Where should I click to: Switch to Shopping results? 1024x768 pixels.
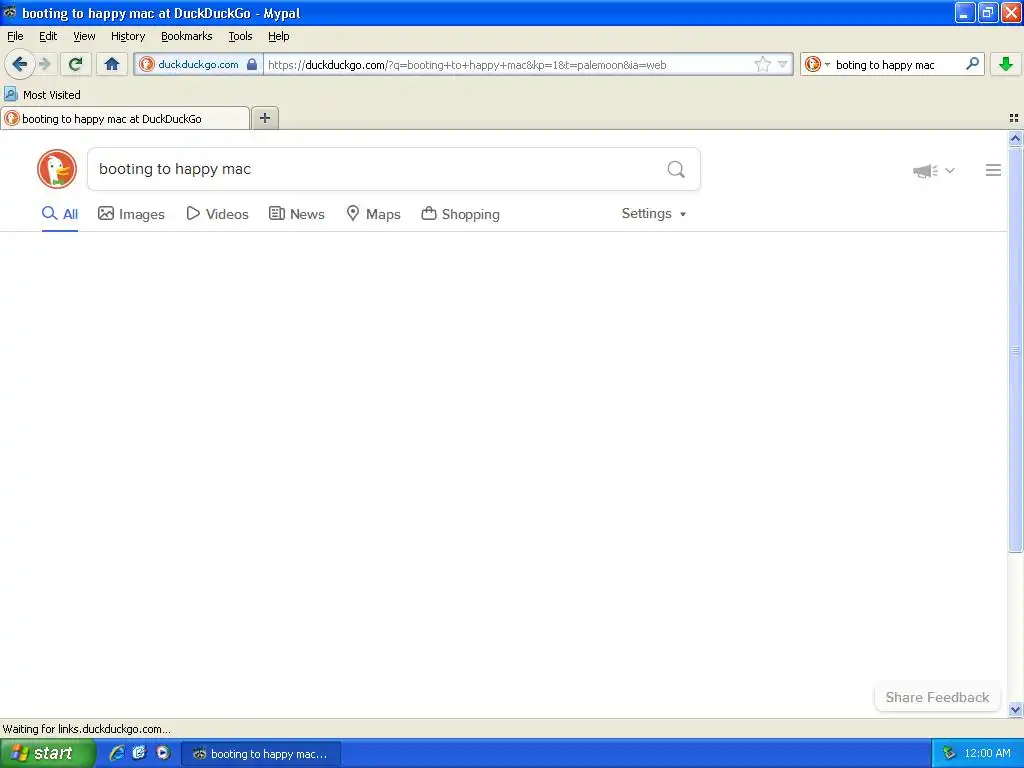coord(460,214)
